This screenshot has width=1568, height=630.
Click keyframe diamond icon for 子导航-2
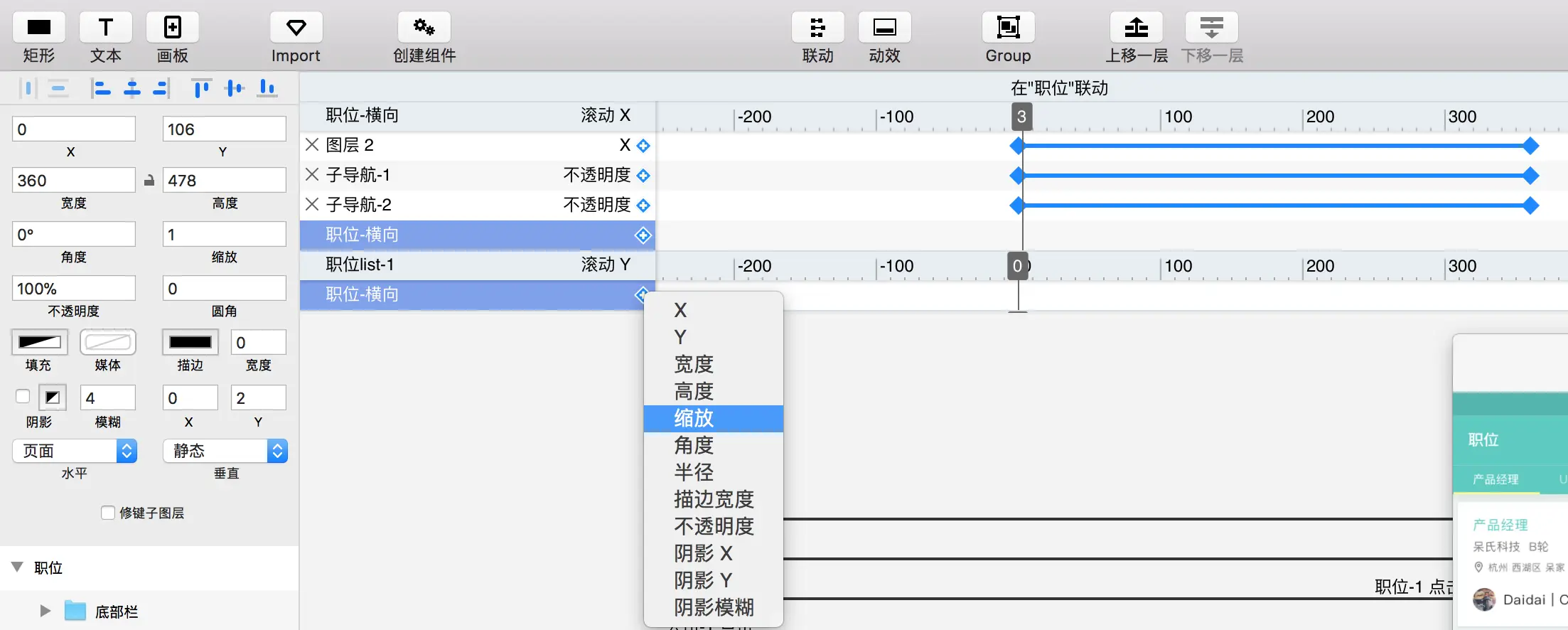tap(643, 205)
